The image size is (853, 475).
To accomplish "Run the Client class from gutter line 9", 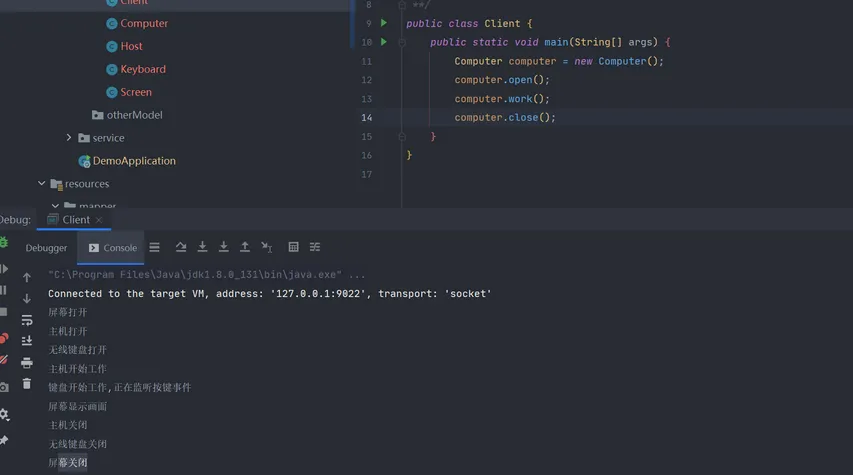I will [x=384, y=23].
